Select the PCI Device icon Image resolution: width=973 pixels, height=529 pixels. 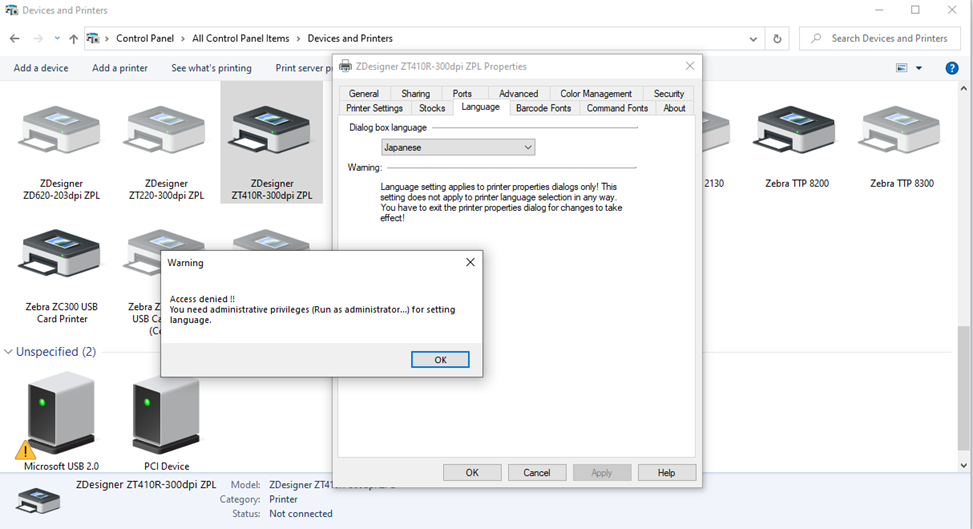point(166,413)
